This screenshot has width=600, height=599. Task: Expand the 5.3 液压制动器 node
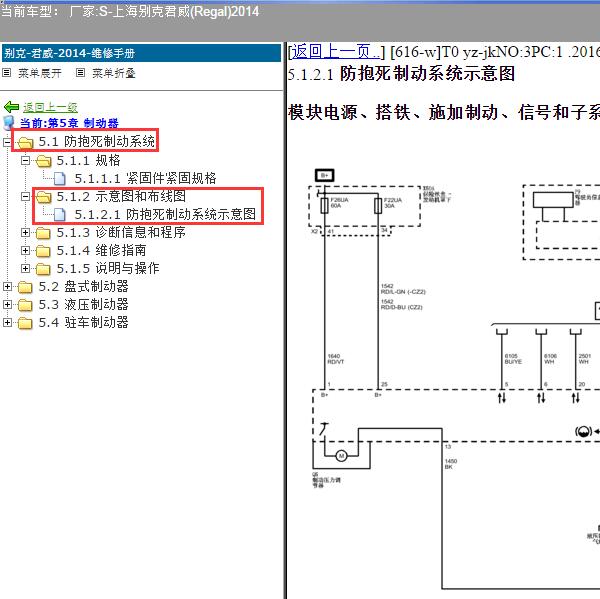pos(7,304)
